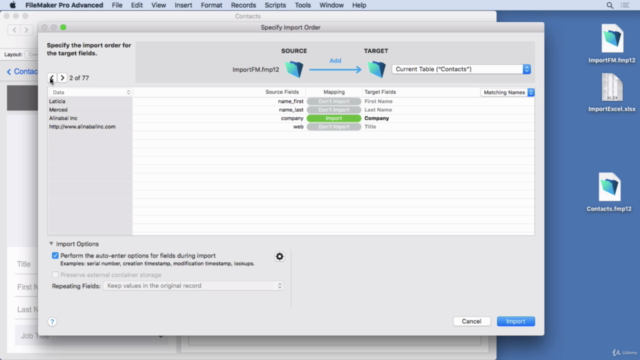Check Preserve external container storage
The height and width of the screenshot is (360, 640).
[x=55, y=275]
